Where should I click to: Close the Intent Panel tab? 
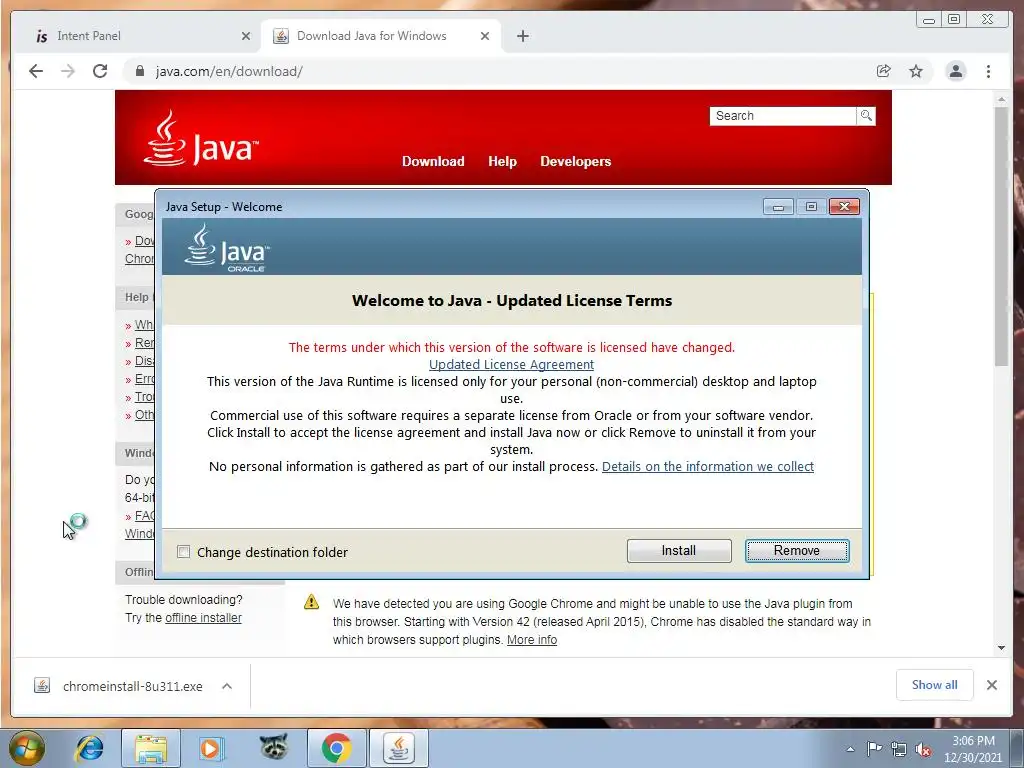coord(246,36)
